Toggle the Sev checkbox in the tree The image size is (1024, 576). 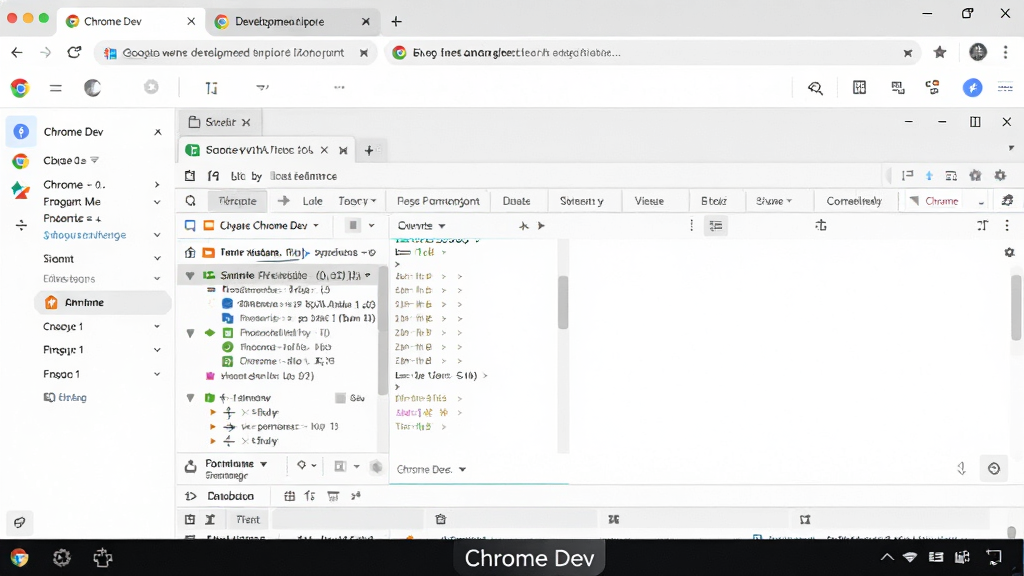tap(340, 398)
